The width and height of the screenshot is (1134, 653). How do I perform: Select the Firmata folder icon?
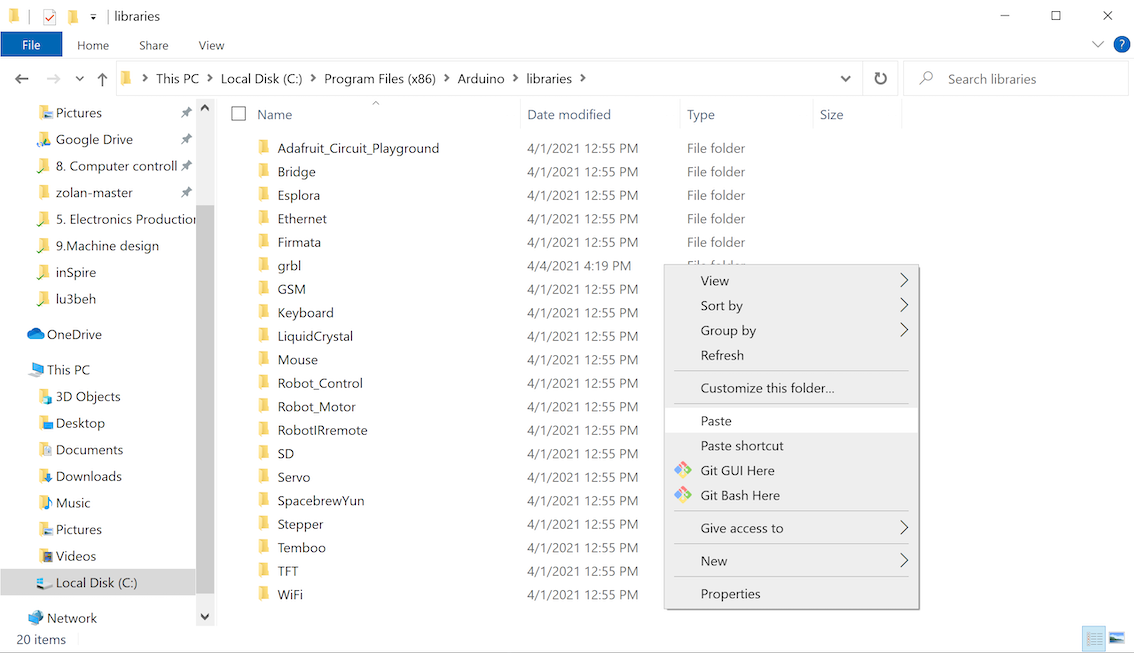point(264,242)
